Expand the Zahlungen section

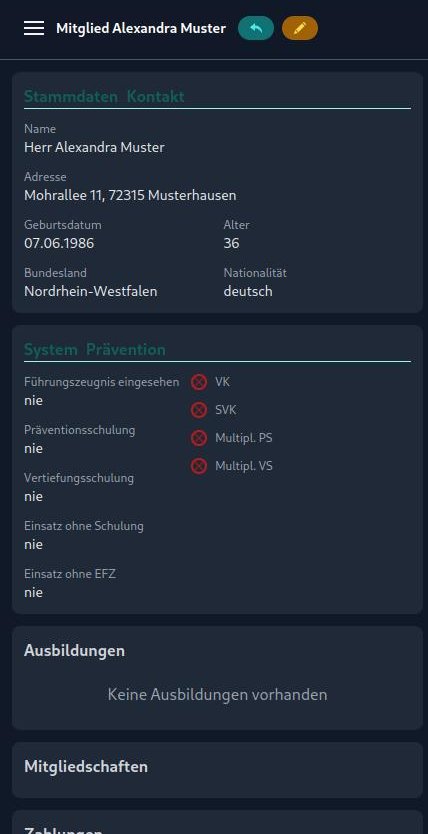pos(63,830)
